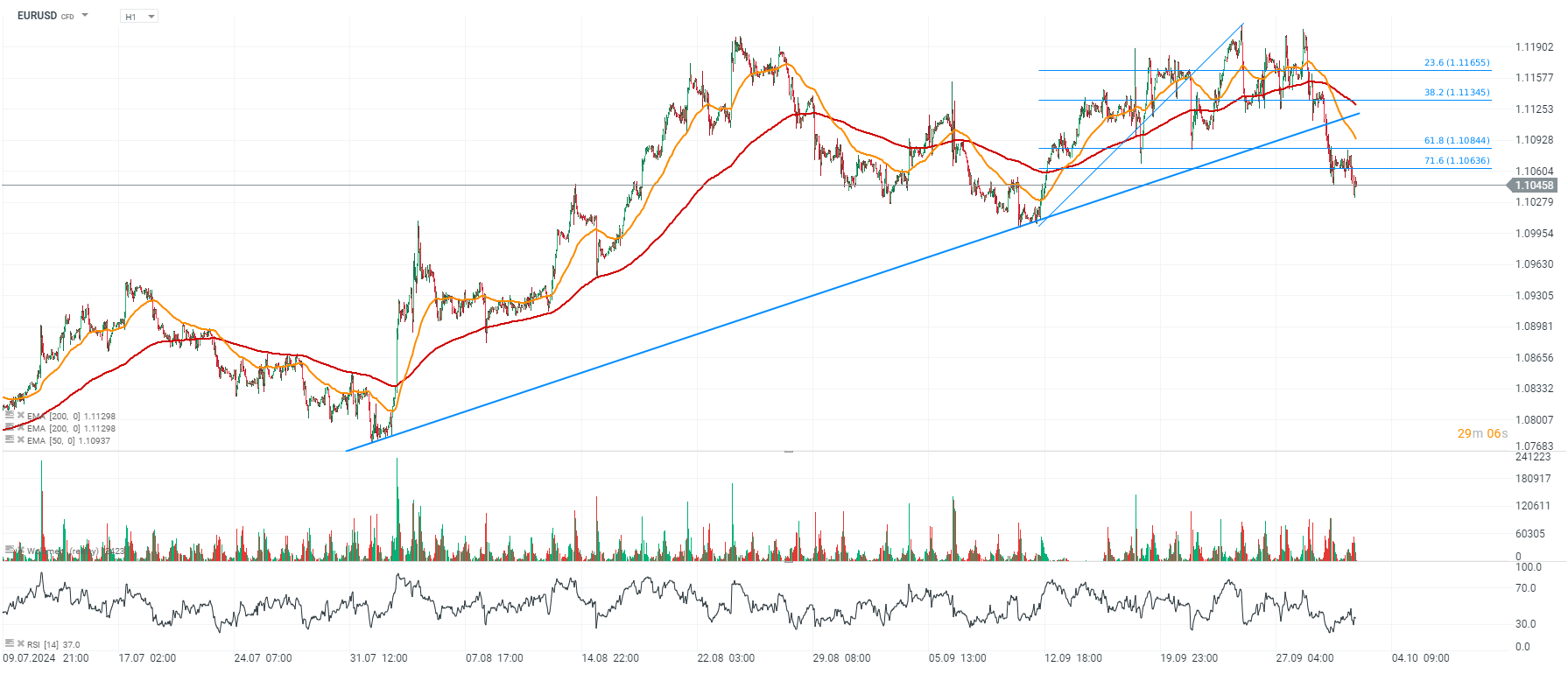Image resolution: width=1568 pixels, height=674 pixels.
Task: Open the H1 timeframe dropdown
Action: pyautogui.click(x=139, y=17)
